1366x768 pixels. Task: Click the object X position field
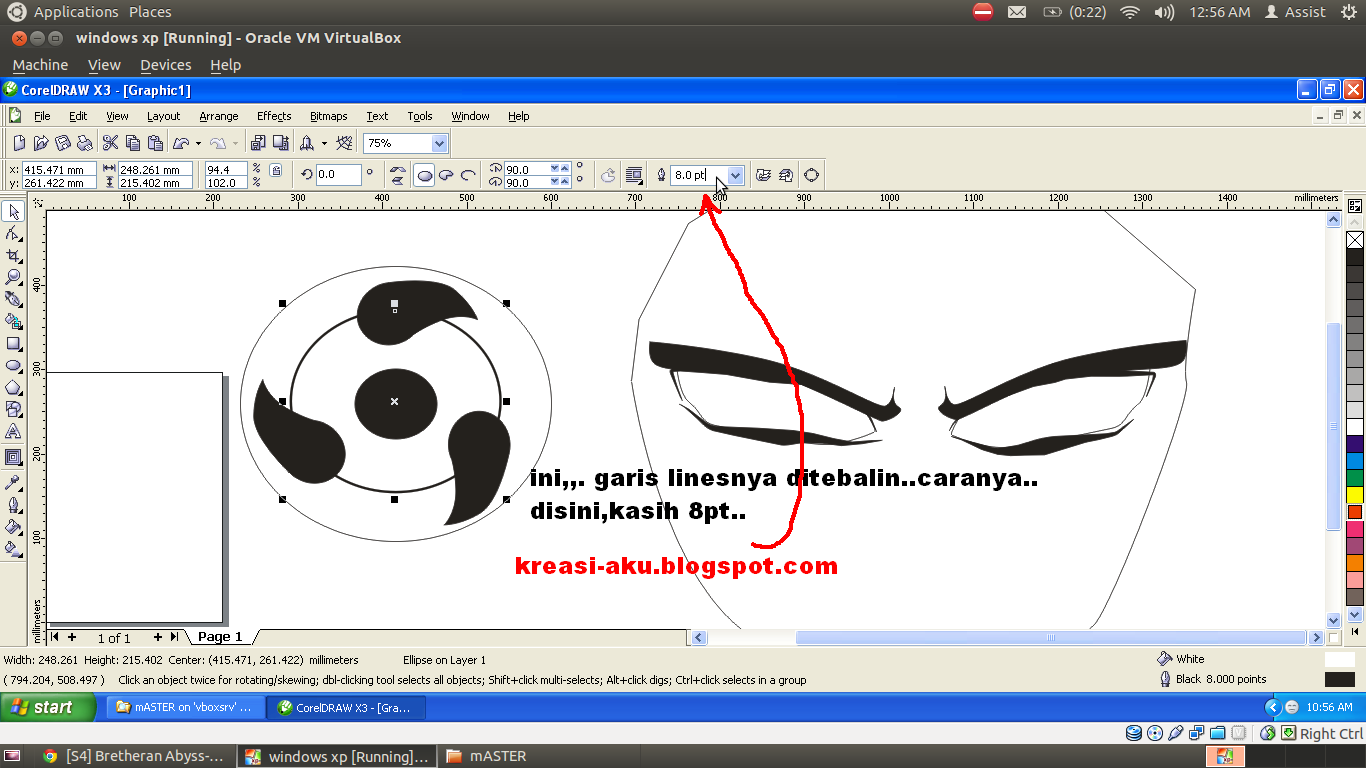[x=59, y=170]
